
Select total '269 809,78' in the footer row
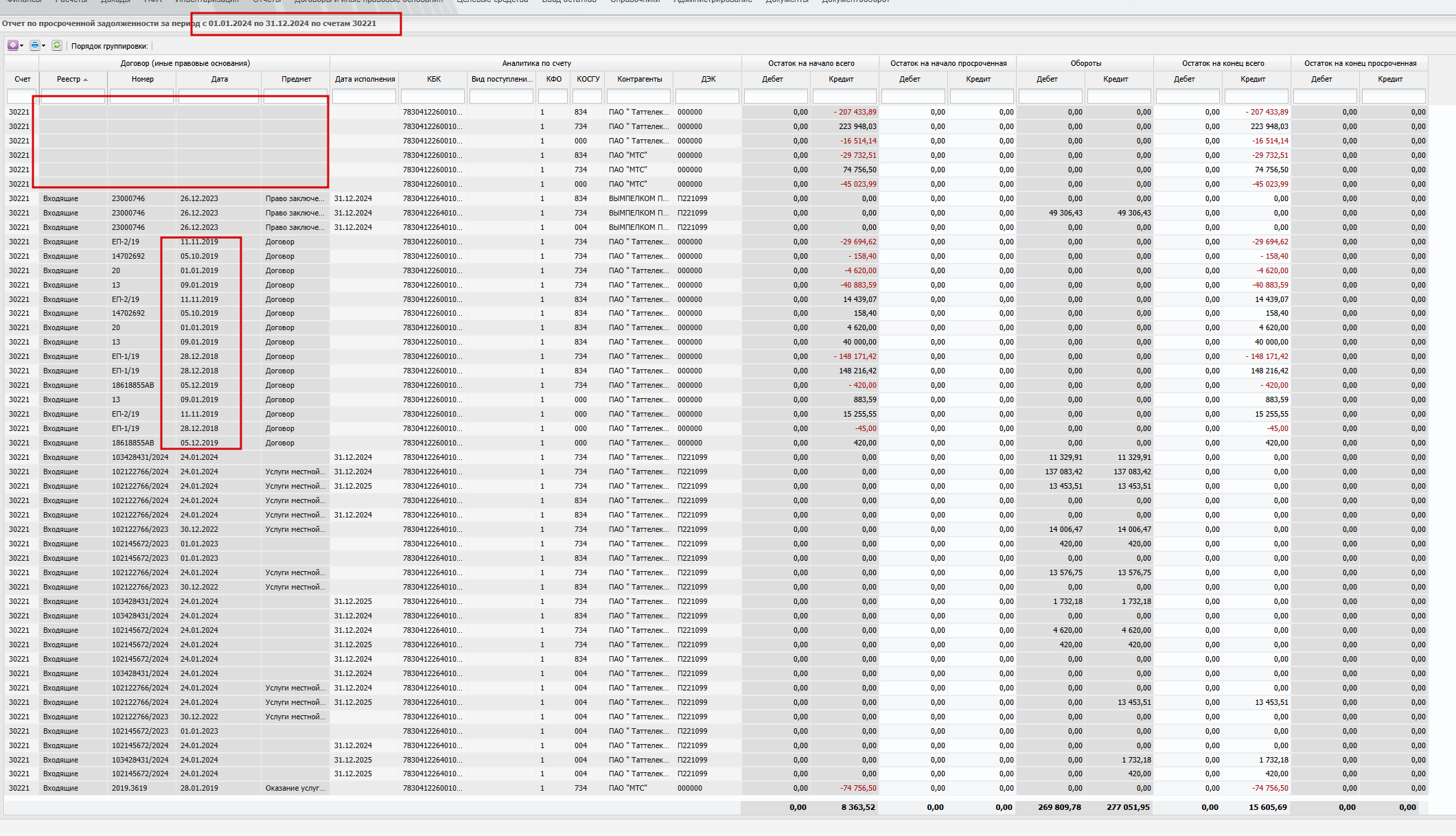point(1059,807)
